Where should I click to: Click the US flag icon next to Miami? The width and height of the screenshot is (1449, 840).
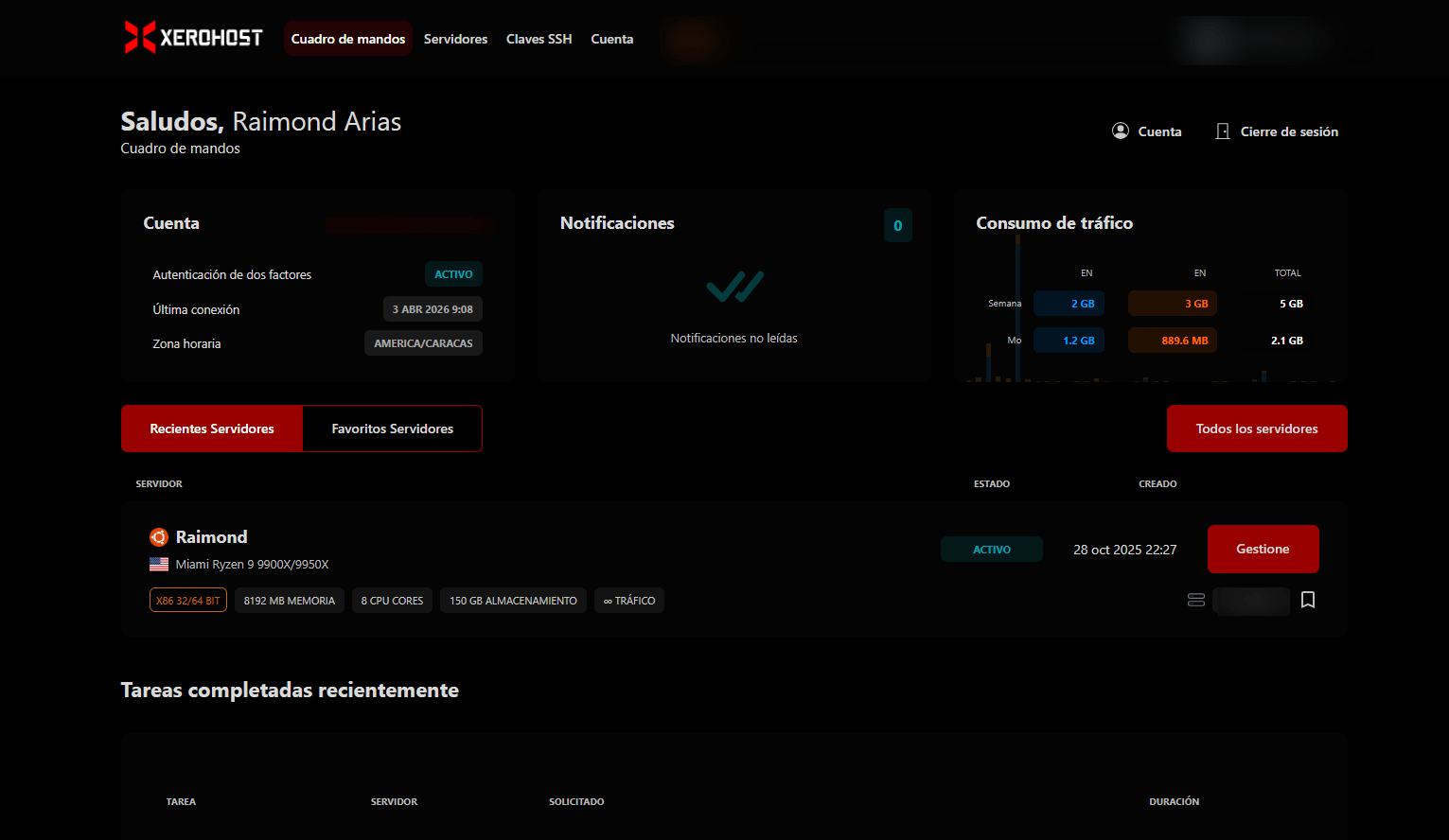click(159, 565)
